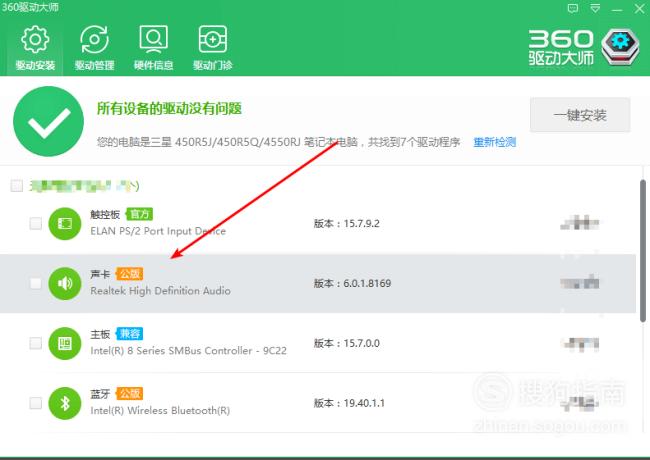
Task: Minimize the 360驱动大师 window
Action: [x=617, y=9]
